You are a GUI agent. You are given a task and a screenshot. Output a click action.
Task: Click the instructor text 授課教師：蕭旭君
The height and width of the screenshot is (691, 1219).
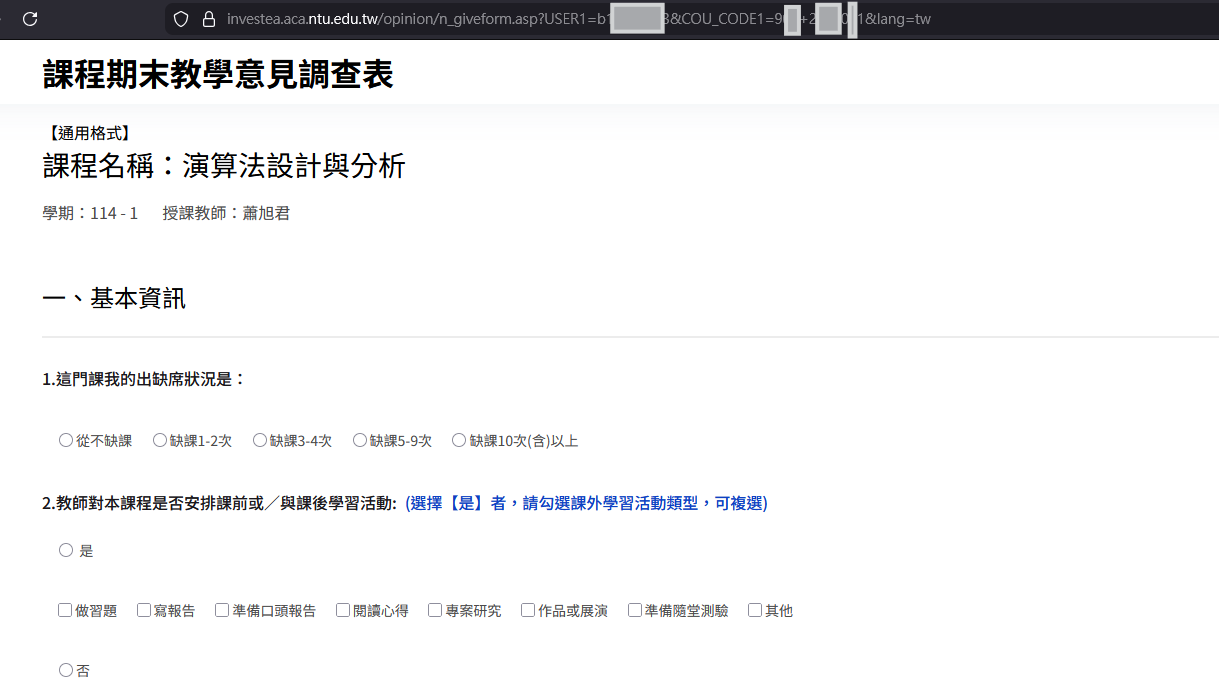click(226, 213)
